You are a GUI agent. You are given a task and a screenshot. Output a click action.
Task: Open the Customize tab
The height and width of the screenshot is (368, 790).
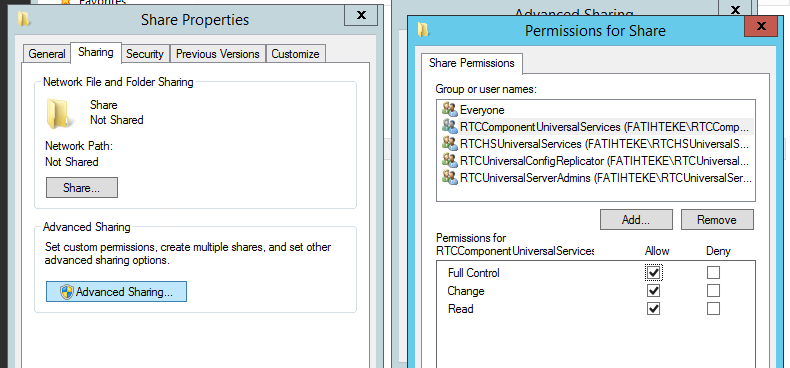click(x=295, y=54)
